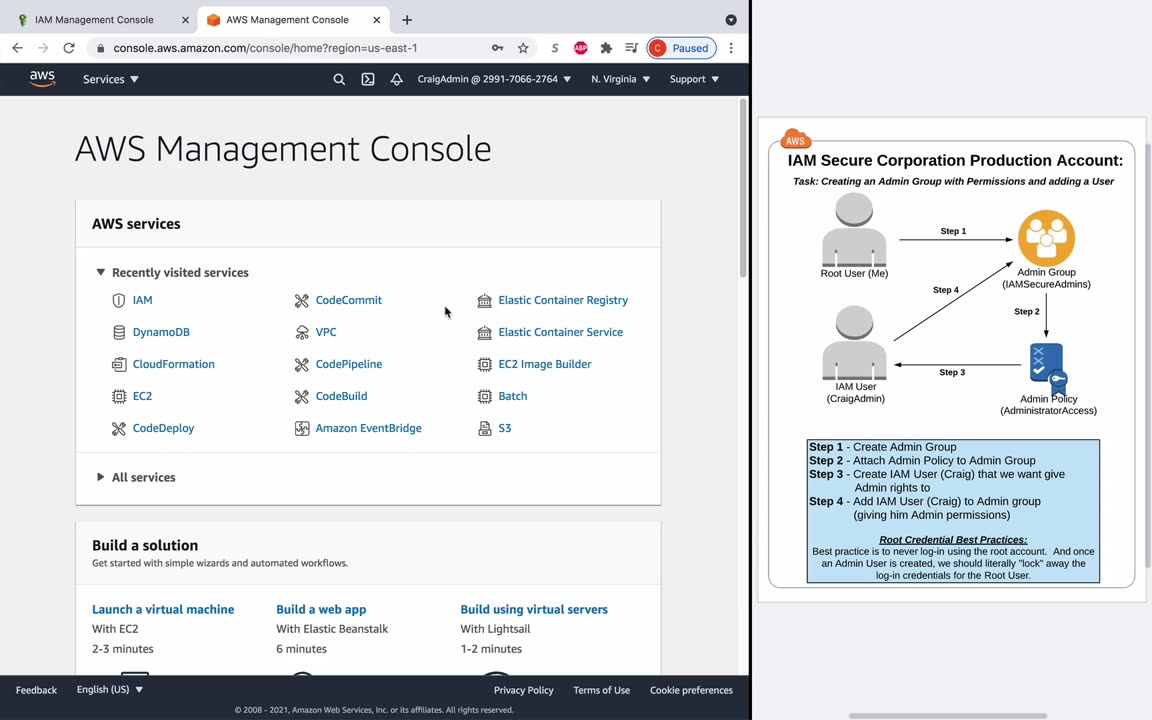Click the EC2 Image Builder icon
Viewport: 1152px width, 720px height.
[x=484, y=364]
